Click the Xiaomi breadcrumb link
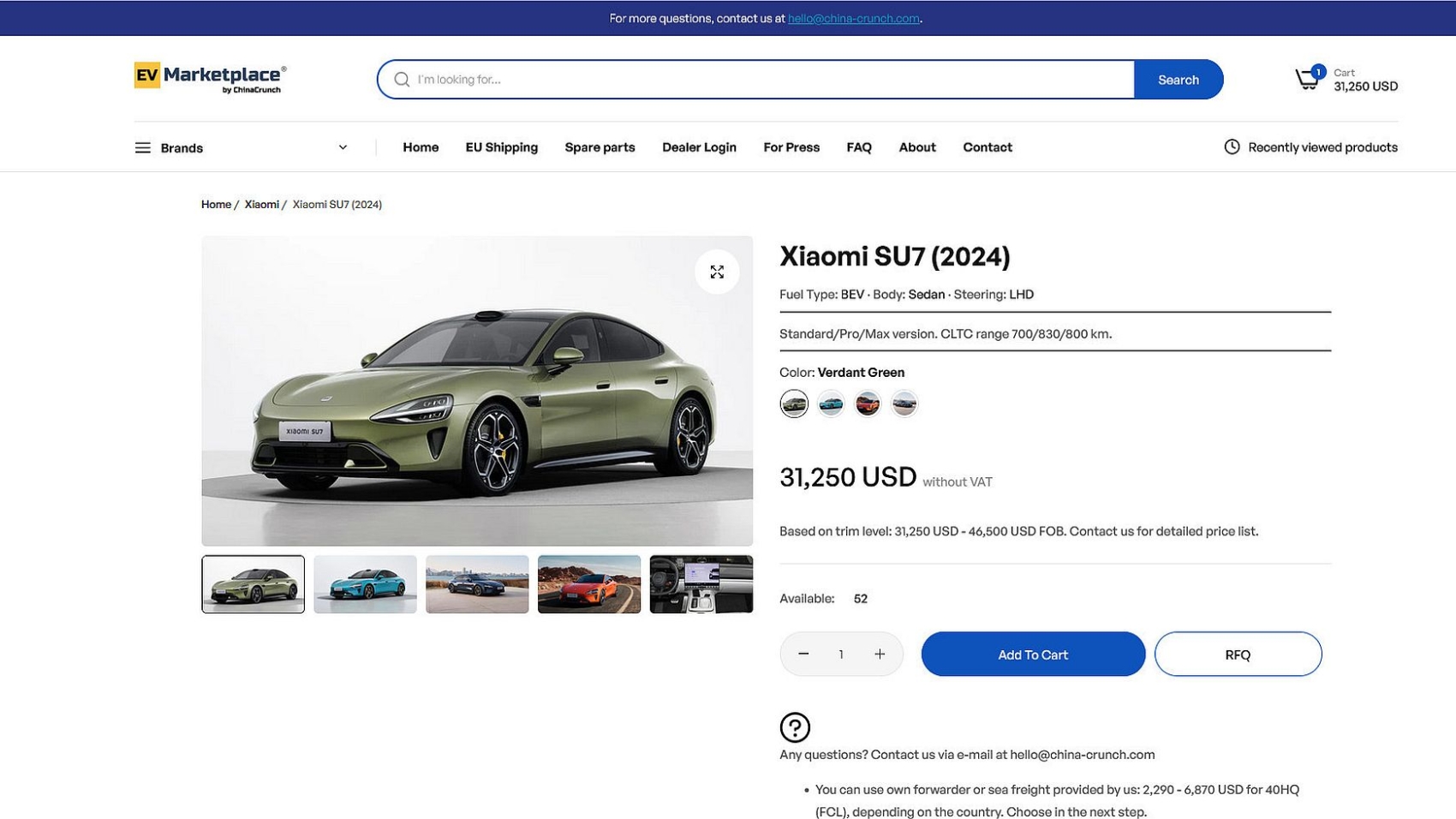 click(261, 205)
